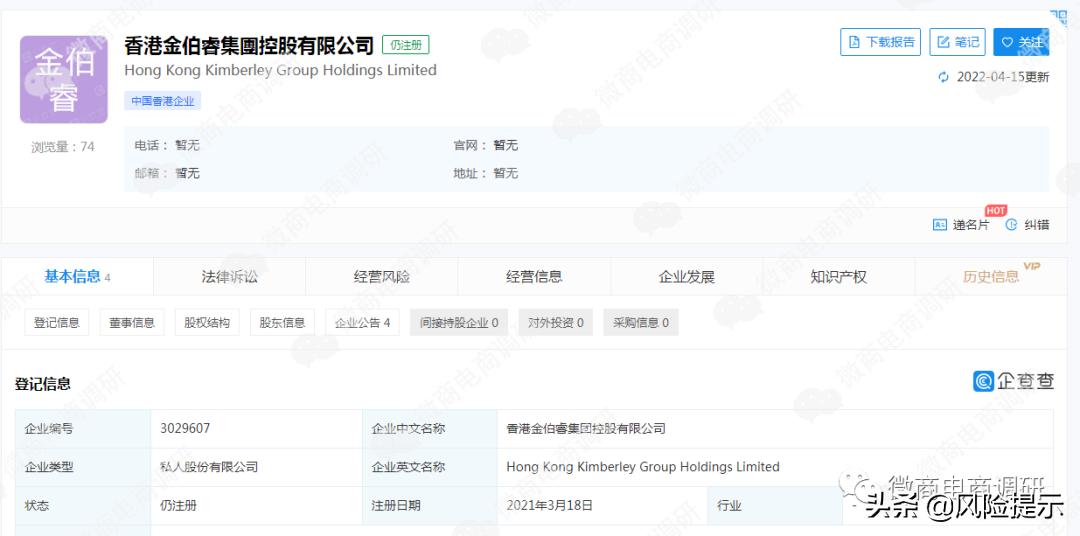
Task: Click the 邮箱 暂无 field
Action: 167,174
